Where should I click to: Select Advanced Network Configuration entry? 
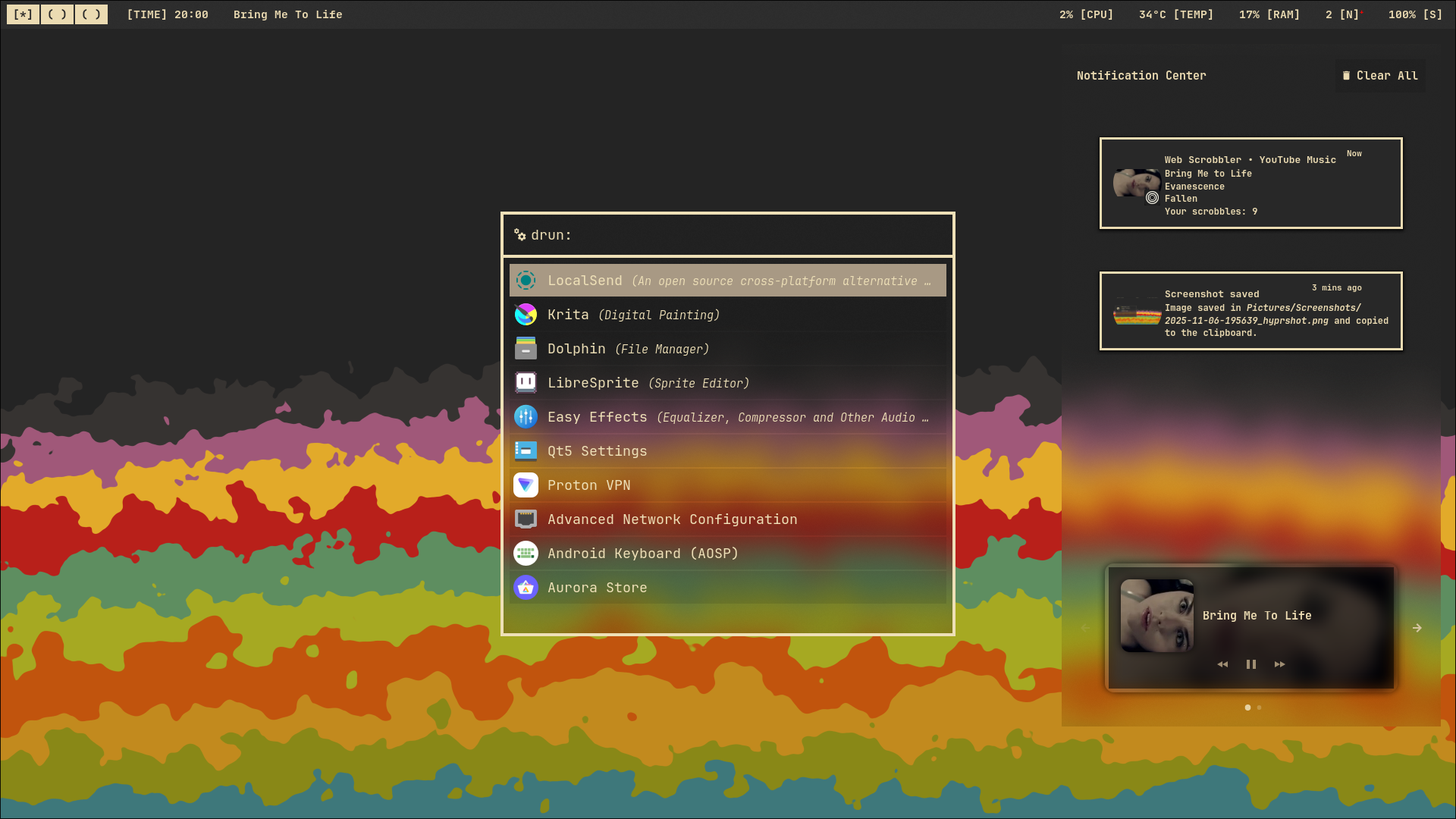point(672,519)
